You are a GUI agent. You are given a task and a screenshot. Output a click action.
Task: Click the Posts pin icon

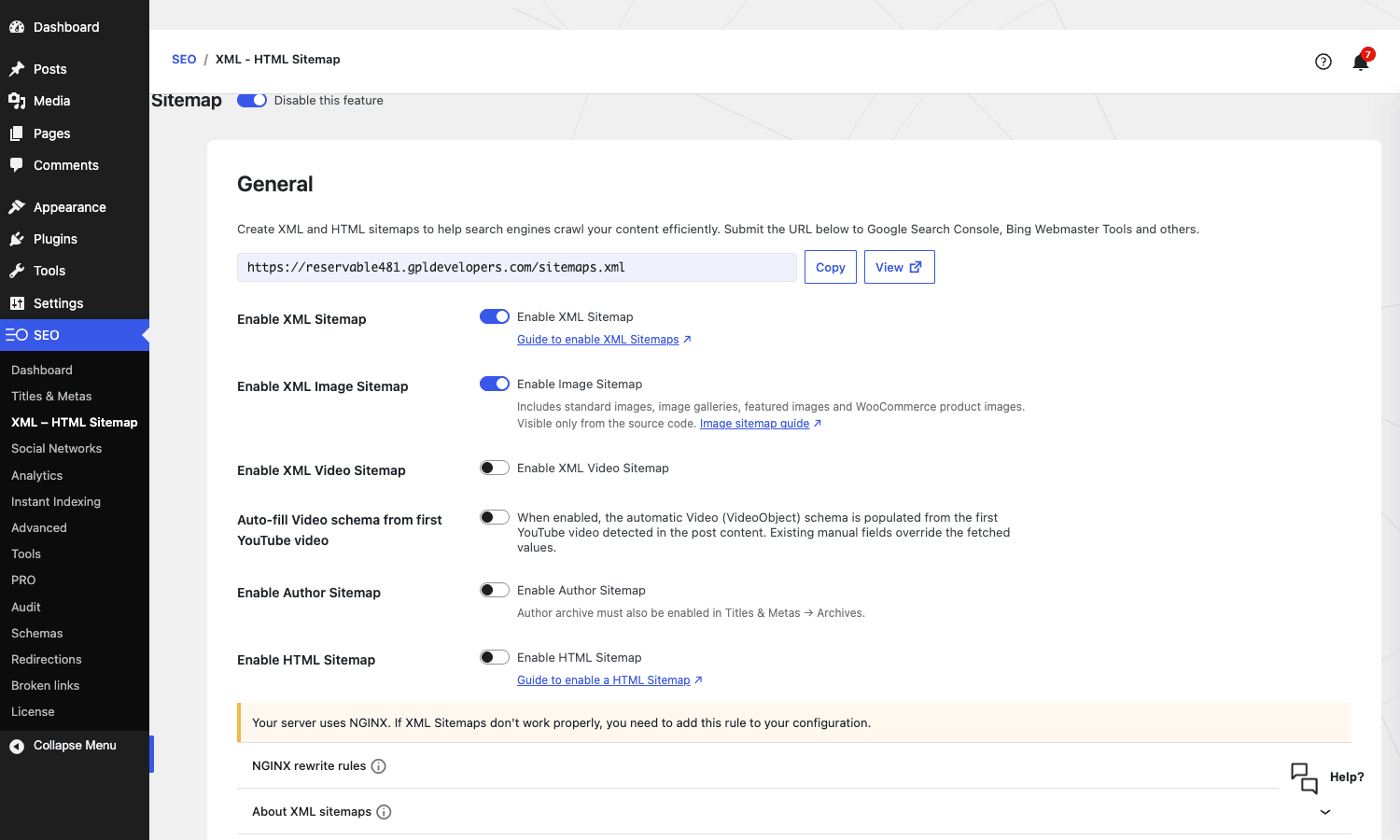[17, 69]
